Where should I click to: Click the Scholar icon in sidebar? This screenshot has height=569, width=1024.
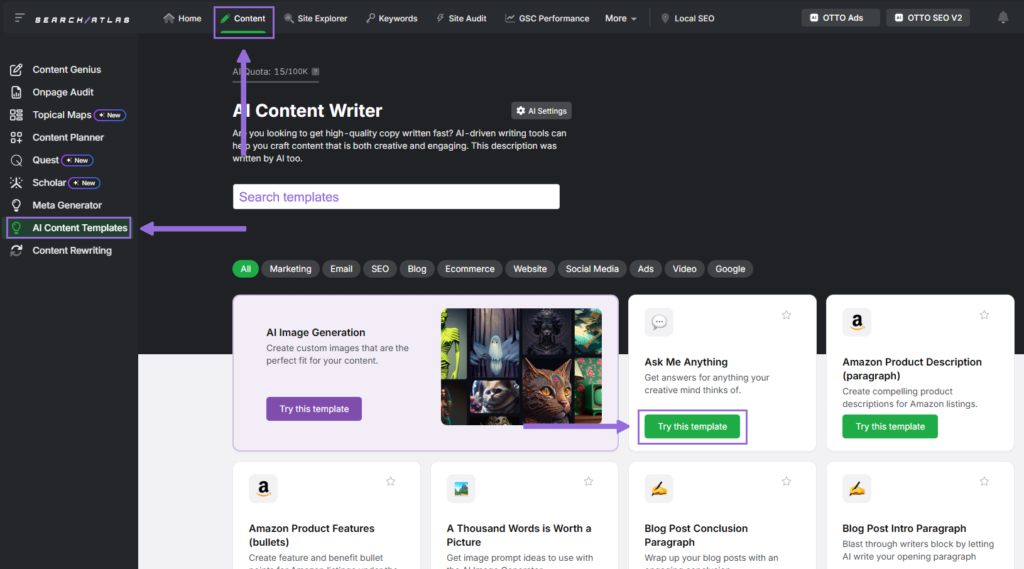point(16,183)
